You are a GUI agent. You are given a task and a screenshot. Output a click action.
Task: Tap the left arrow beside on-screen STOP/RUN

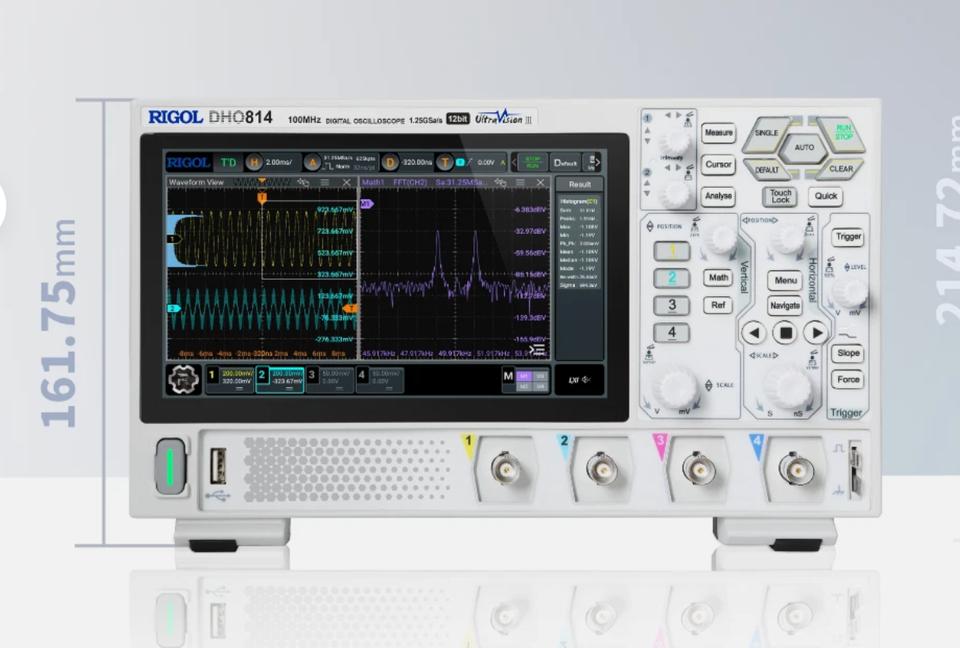point(514,162)
